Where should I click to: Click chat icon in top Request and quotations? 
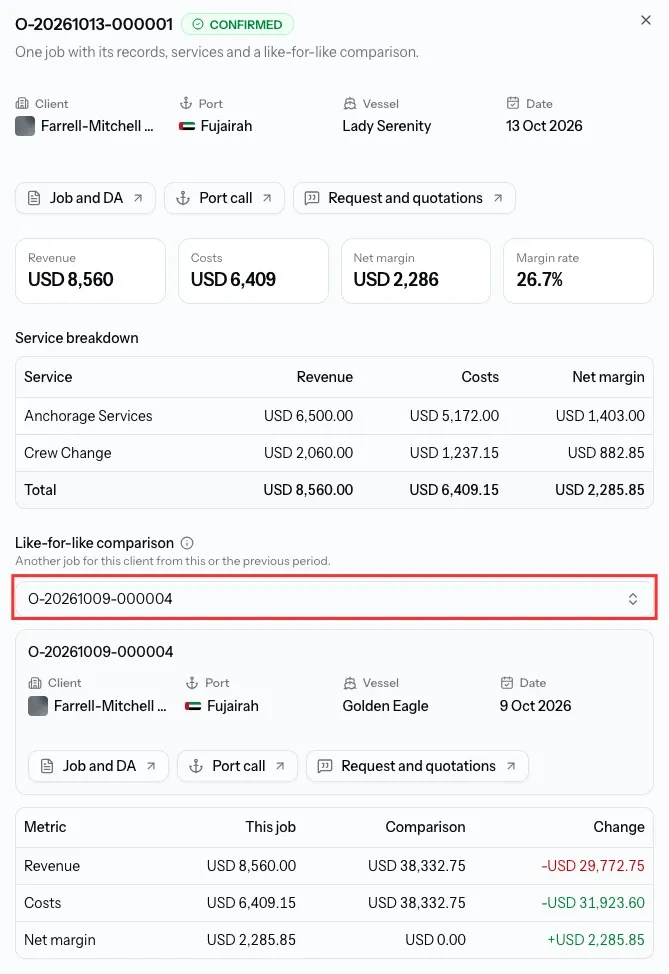[312, 198]
